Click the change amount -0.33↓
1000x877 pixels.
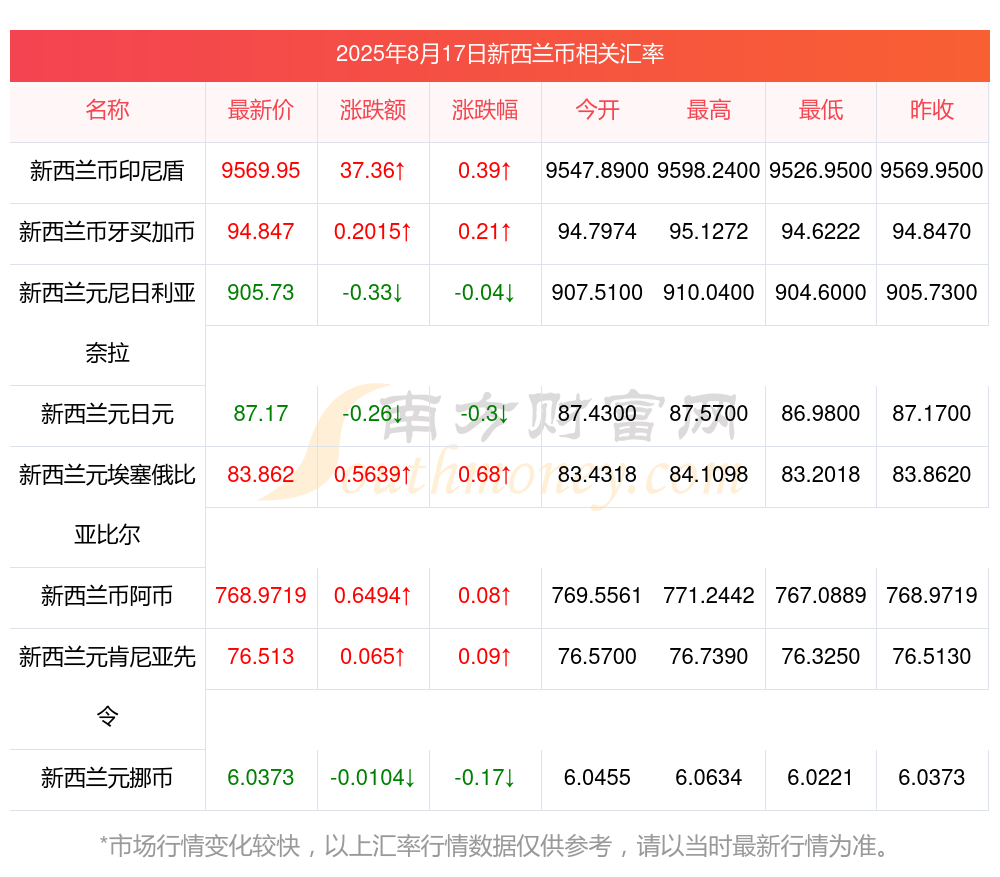[x=373, y=292]
